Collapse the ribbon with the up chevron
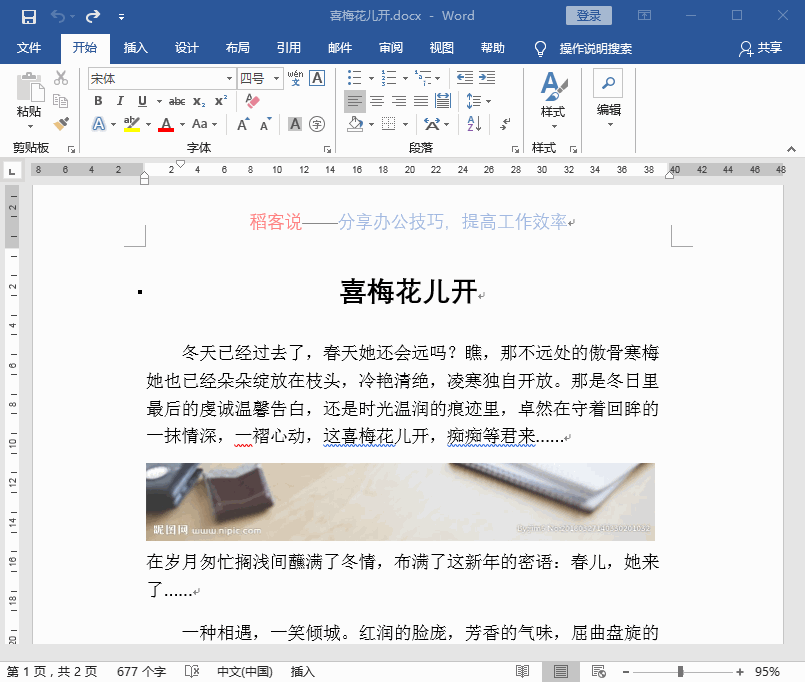 tap(791, 149)
